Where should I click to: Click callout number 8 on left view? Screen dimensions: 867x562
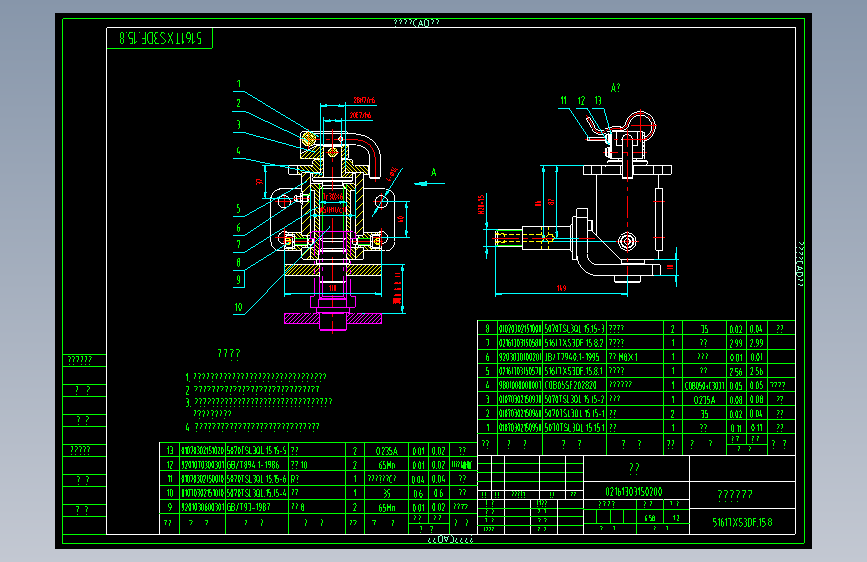click(239, 262)
